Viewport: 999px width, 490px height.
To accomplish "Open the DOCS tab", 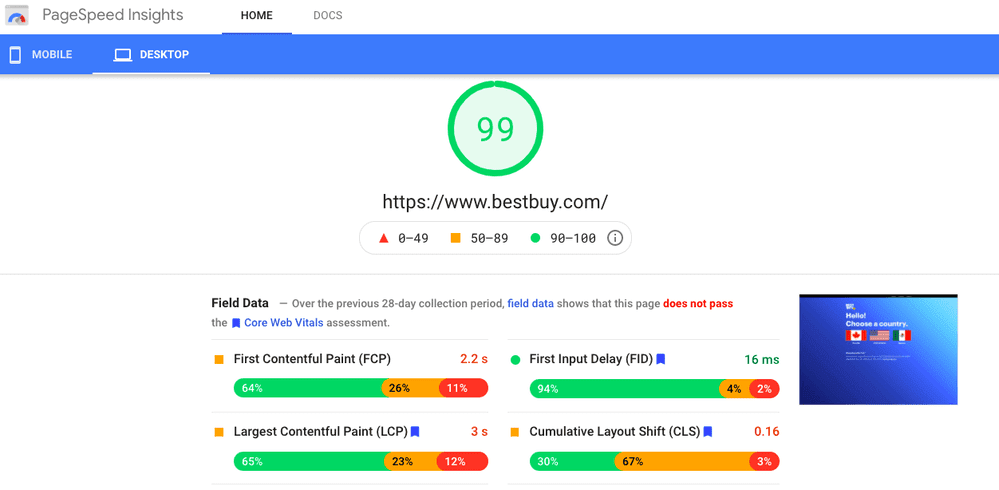I will (327, 16).
